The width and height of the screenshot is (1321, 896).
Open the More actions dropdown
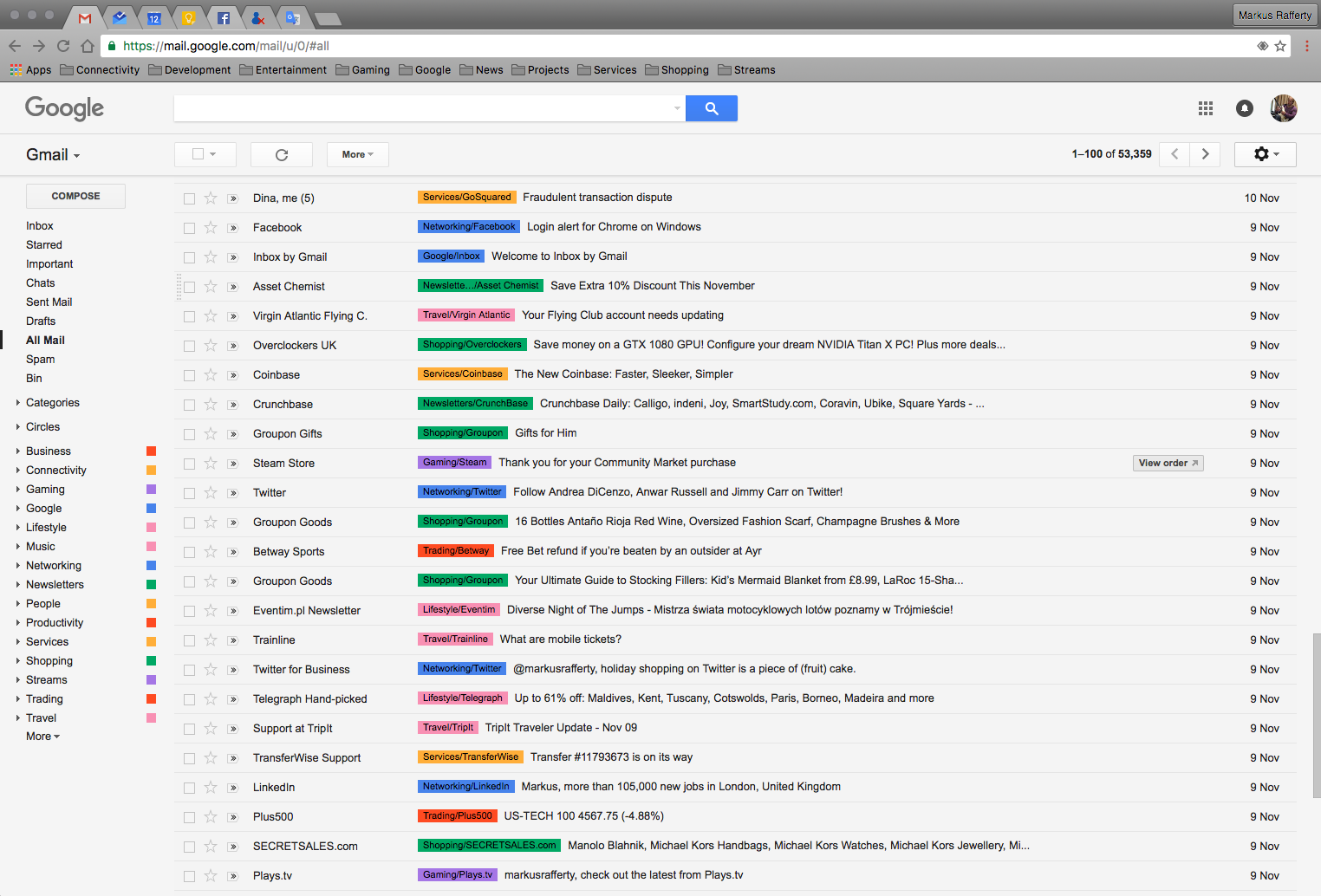357,154
